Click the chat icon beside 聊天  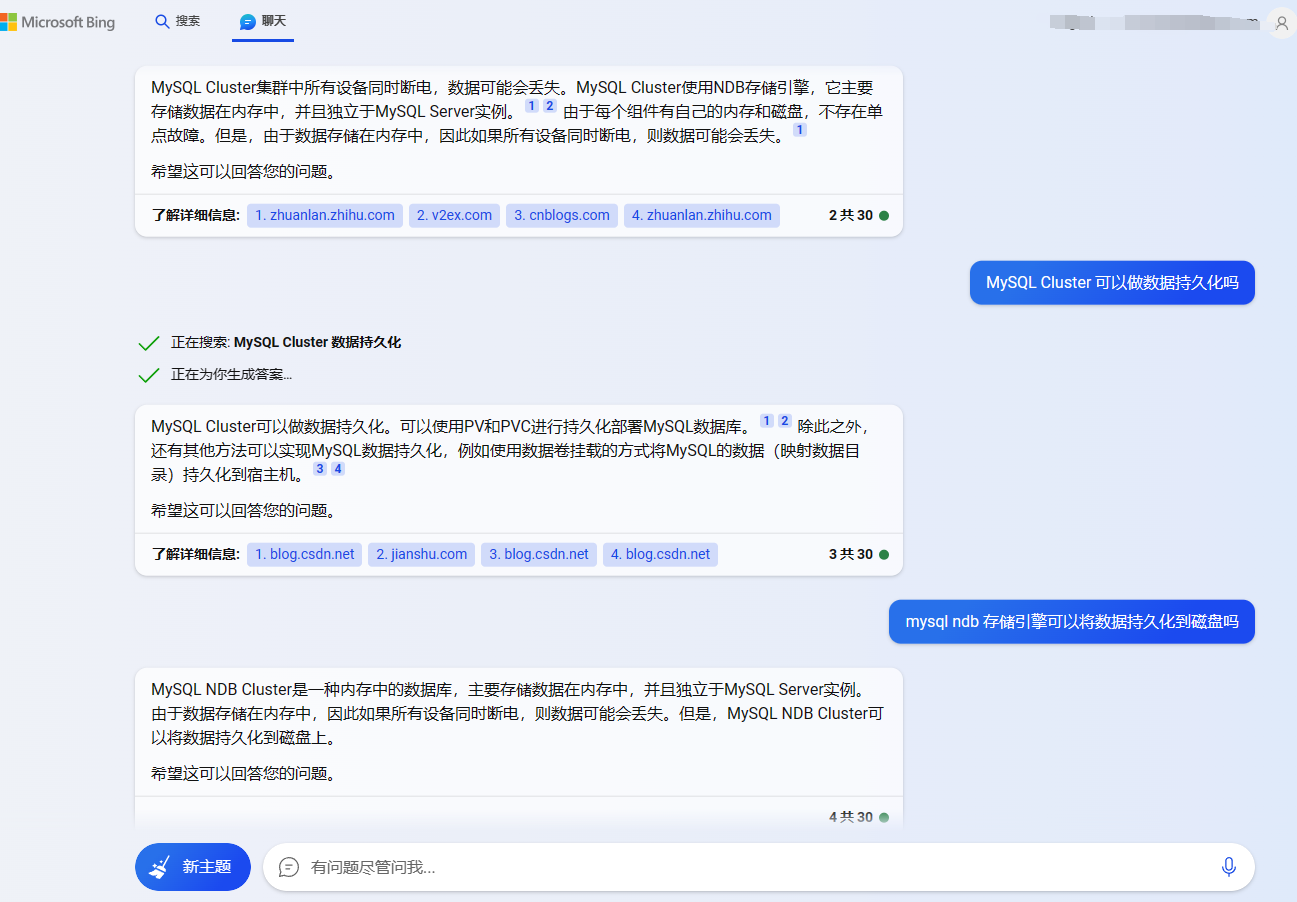pyautogui.click(x=248, y=21)
